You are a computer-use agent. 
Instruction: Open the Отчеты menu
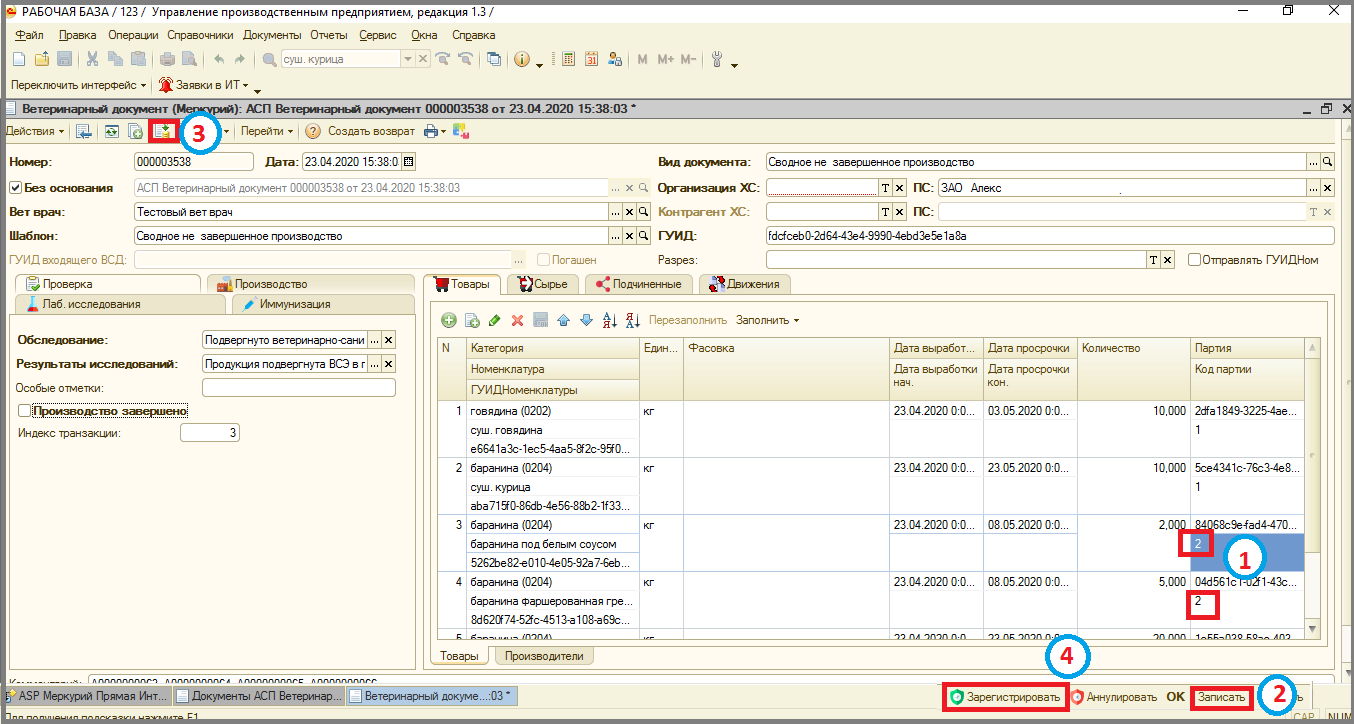coord(328,35)
